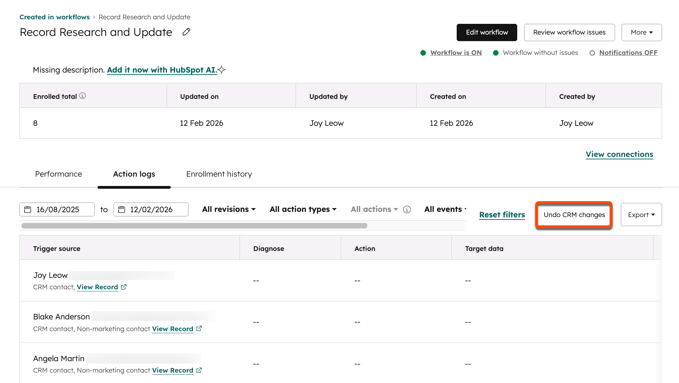
Task: Click Record Research and Update title
Action: pyautogui.click(x=96, y=32)
